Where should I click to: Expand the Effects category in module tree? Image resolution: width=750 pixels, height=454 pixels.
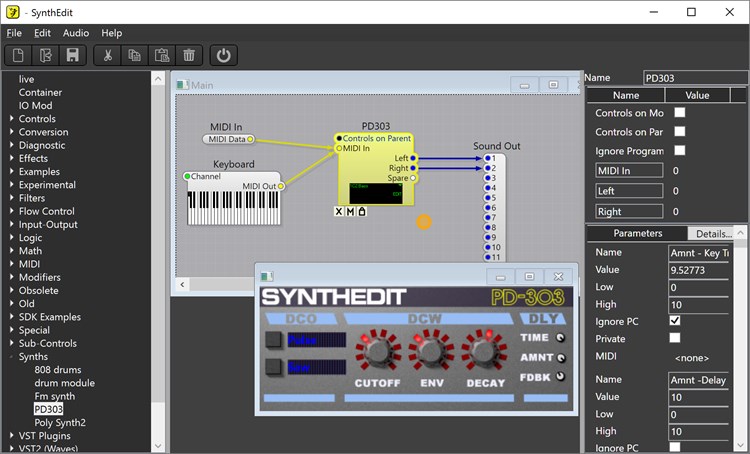tap(11, 158)
